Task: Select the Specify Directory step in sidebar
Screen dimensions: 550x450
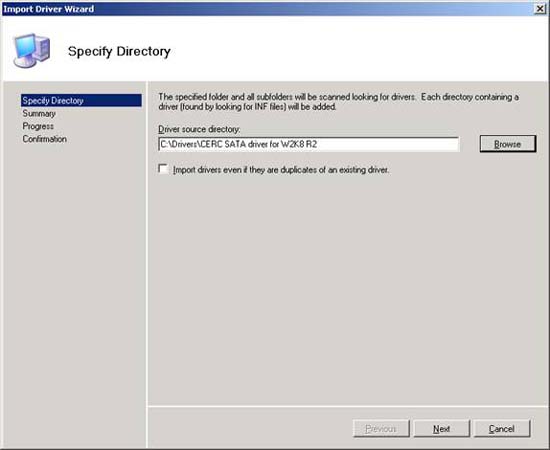Action: 81,100
